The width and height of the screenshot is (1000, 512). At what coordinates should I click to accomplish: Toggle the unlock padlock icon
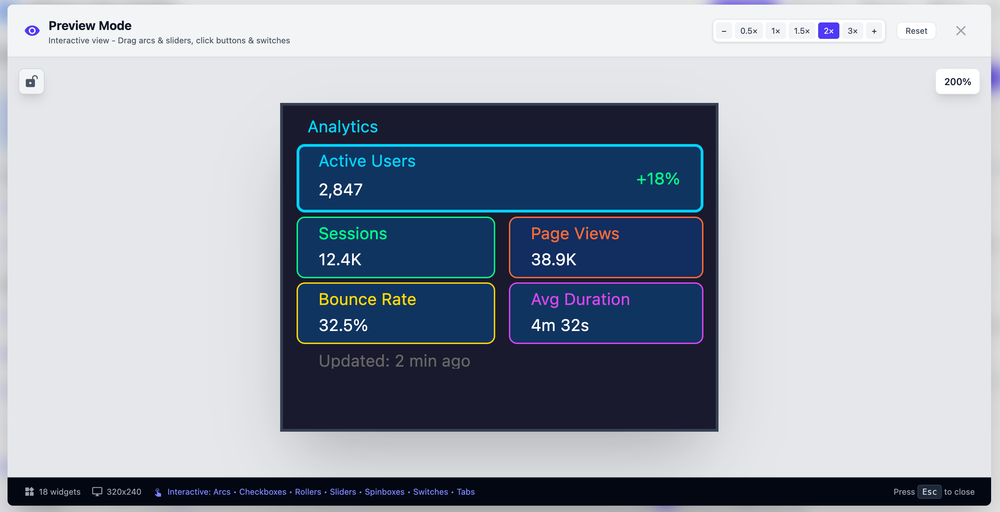coord(32,82)
